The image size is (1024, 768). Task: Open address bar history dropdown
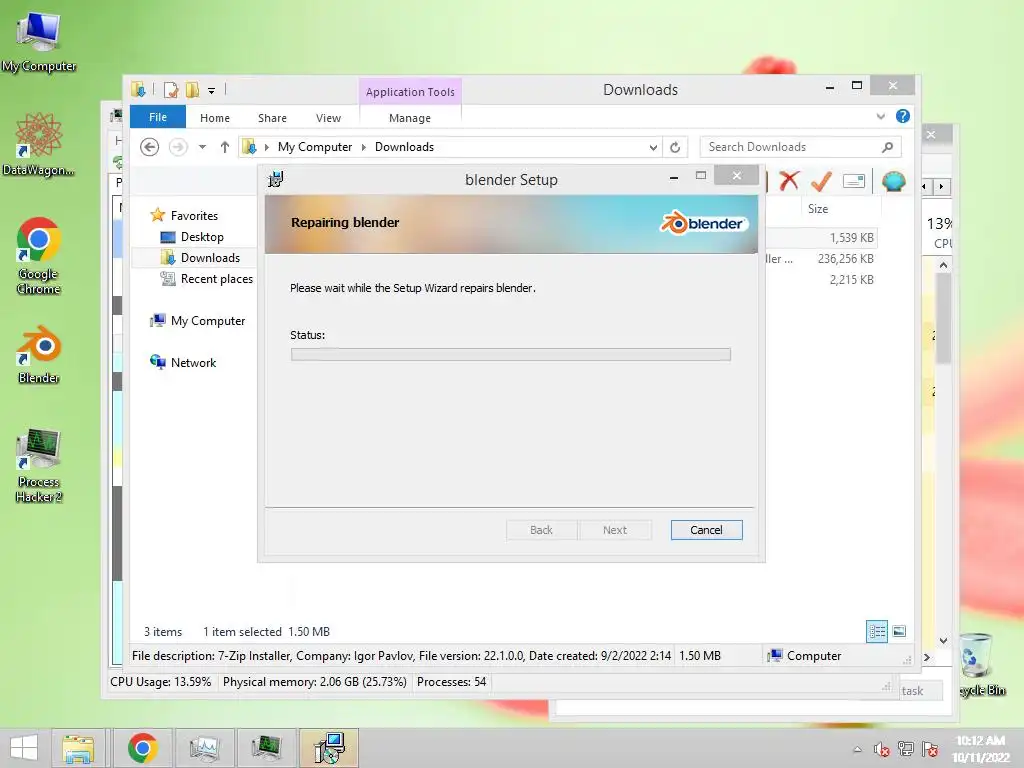[653, 148]
